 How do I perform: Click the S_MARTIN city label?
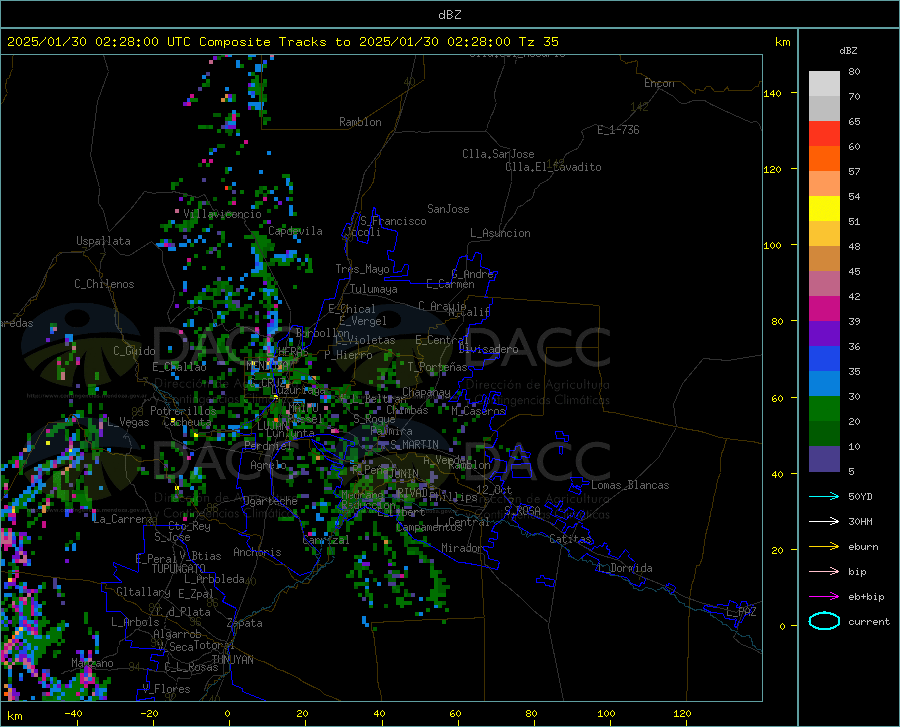pos(414,445)
